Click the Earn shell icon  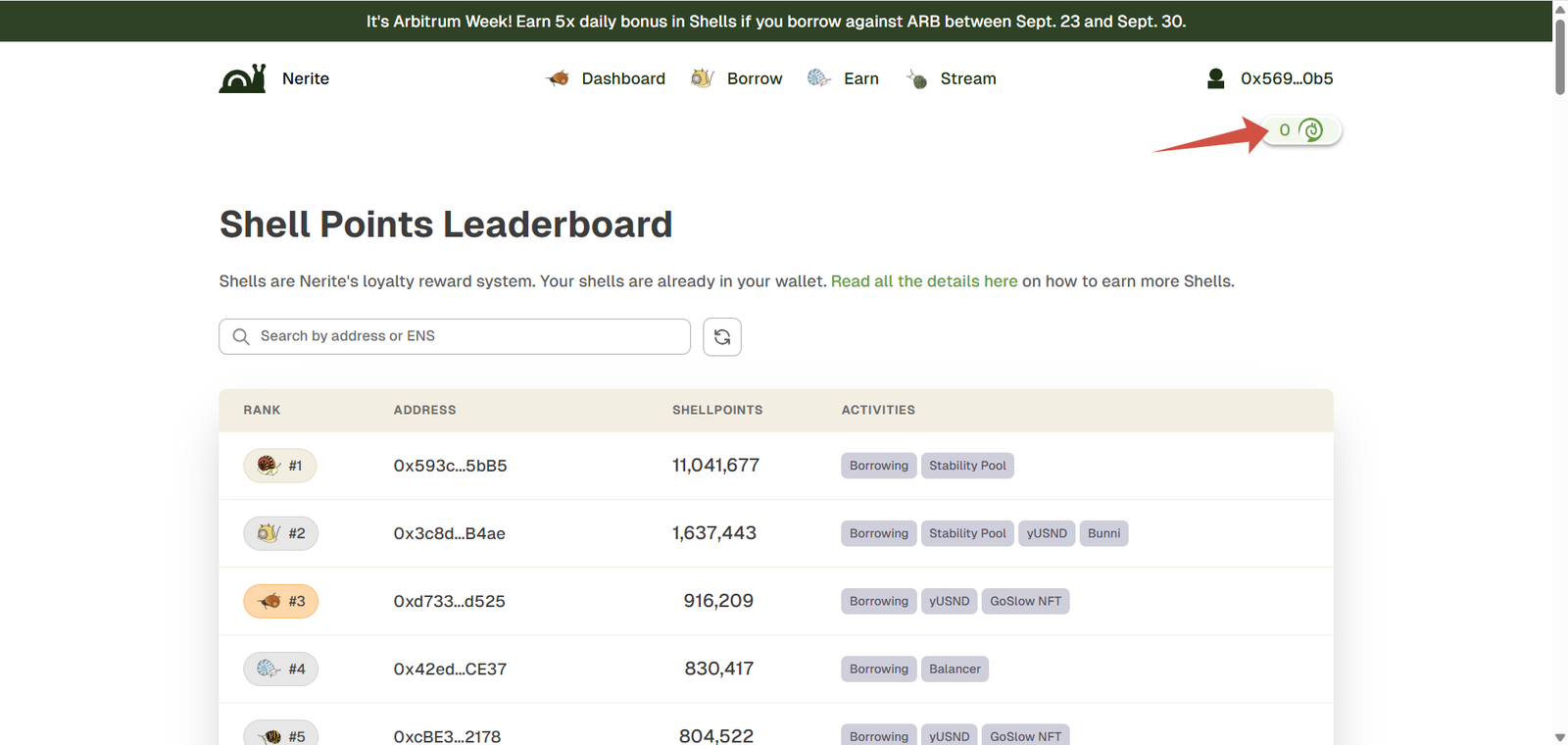pyautogui.click(x=818, y=78)
